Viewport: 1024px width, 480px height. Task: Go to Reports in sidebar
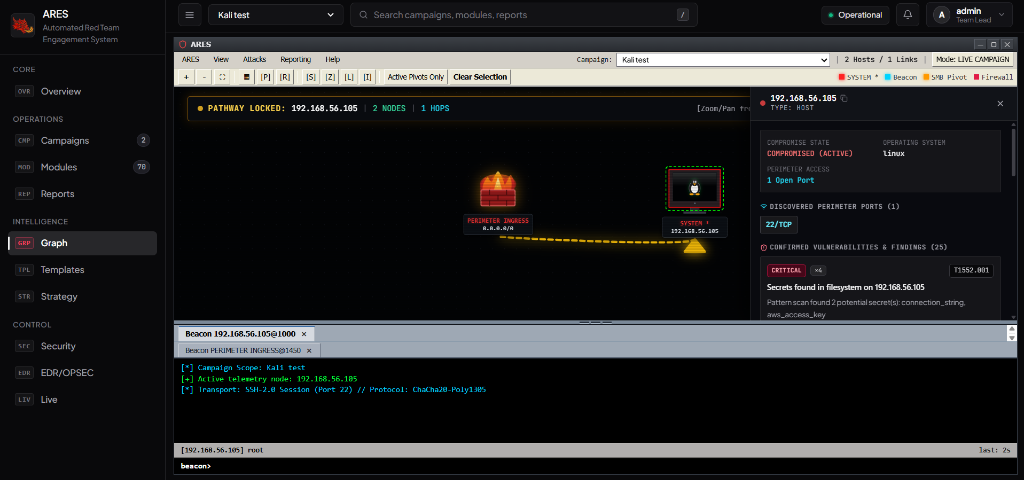tap(82, 194)
